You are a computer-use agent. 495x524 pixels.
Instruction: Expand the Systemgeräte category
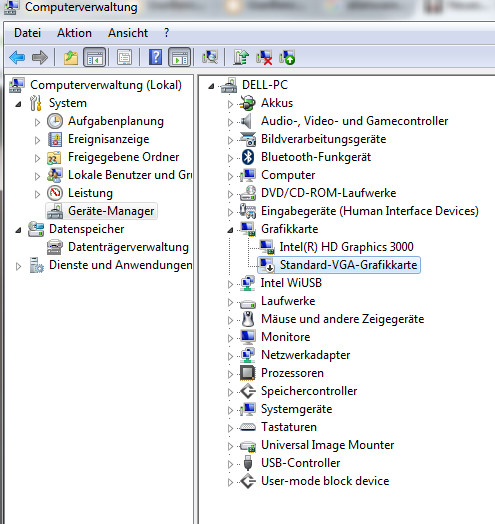coord(230,410)
